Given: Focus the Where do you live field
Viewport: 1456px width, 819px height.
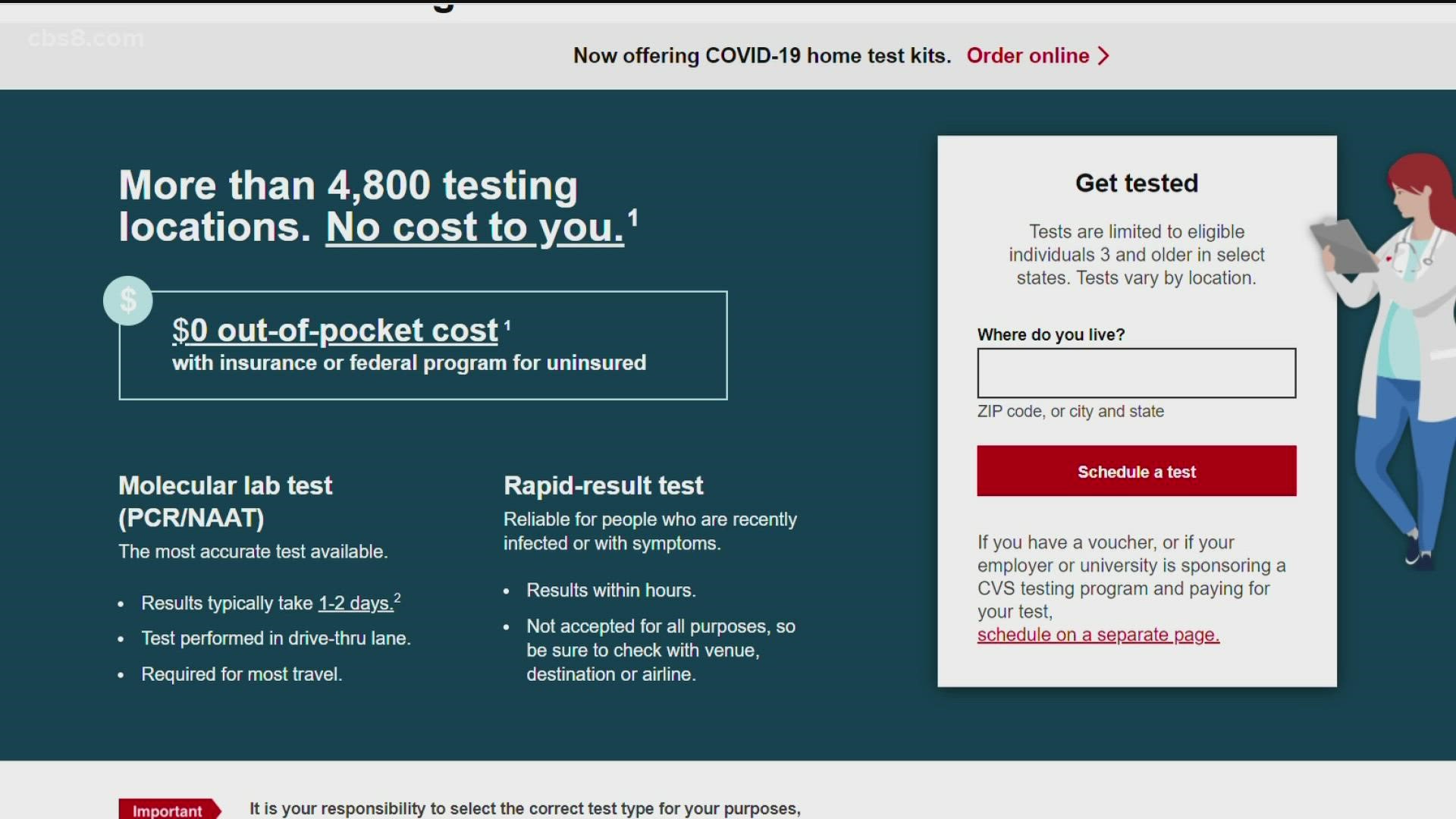Looking at the screenshot, I should (x=1136, y=373).
